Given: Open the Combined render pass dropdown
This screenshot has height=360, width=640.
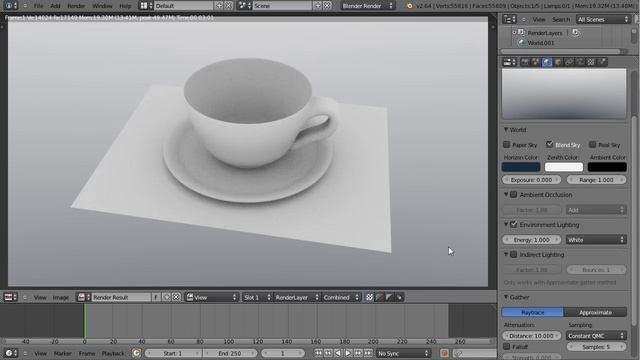Looking at the screenshot, I should point(341,297).
